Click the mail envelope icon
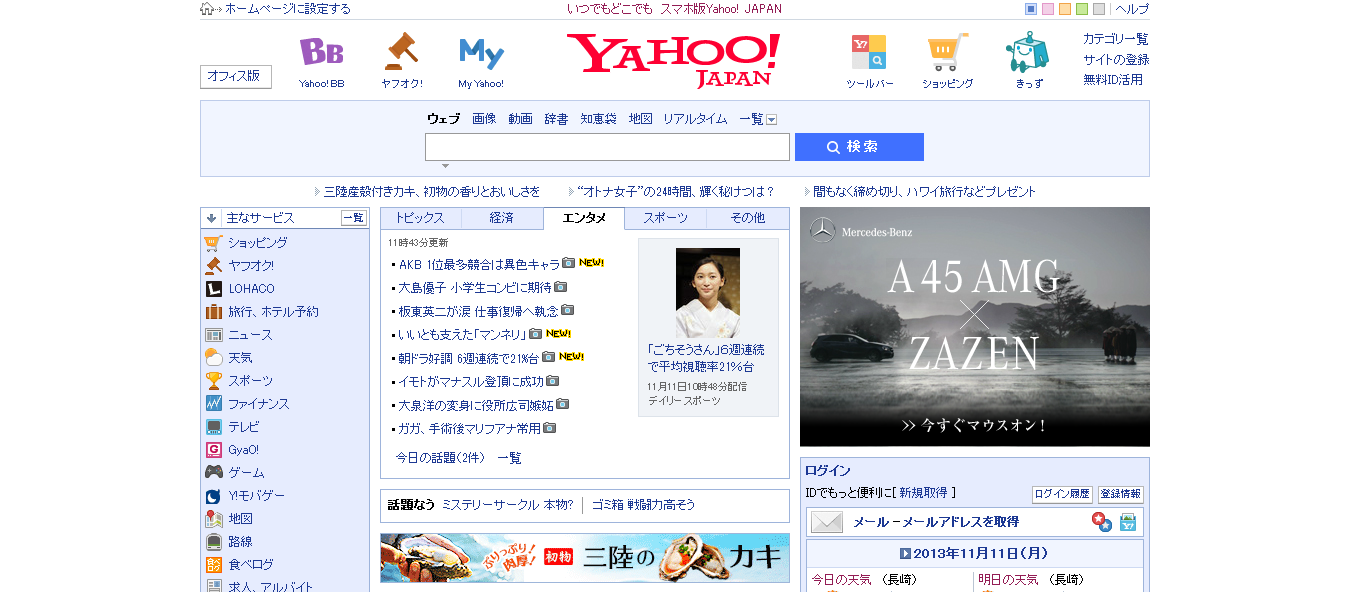Viewport: 1349px width, 592px height. coord(827,521)
